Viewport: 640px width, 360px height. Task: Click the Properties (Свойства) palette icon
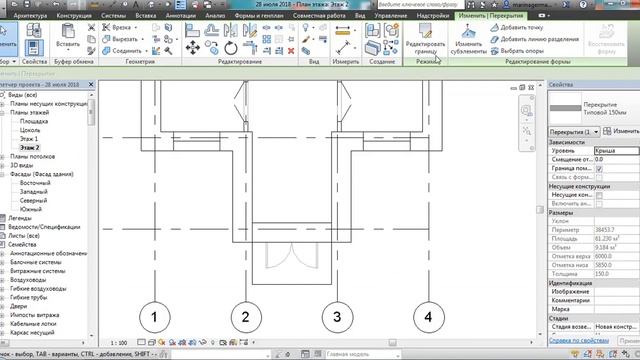tap(34, 48)
